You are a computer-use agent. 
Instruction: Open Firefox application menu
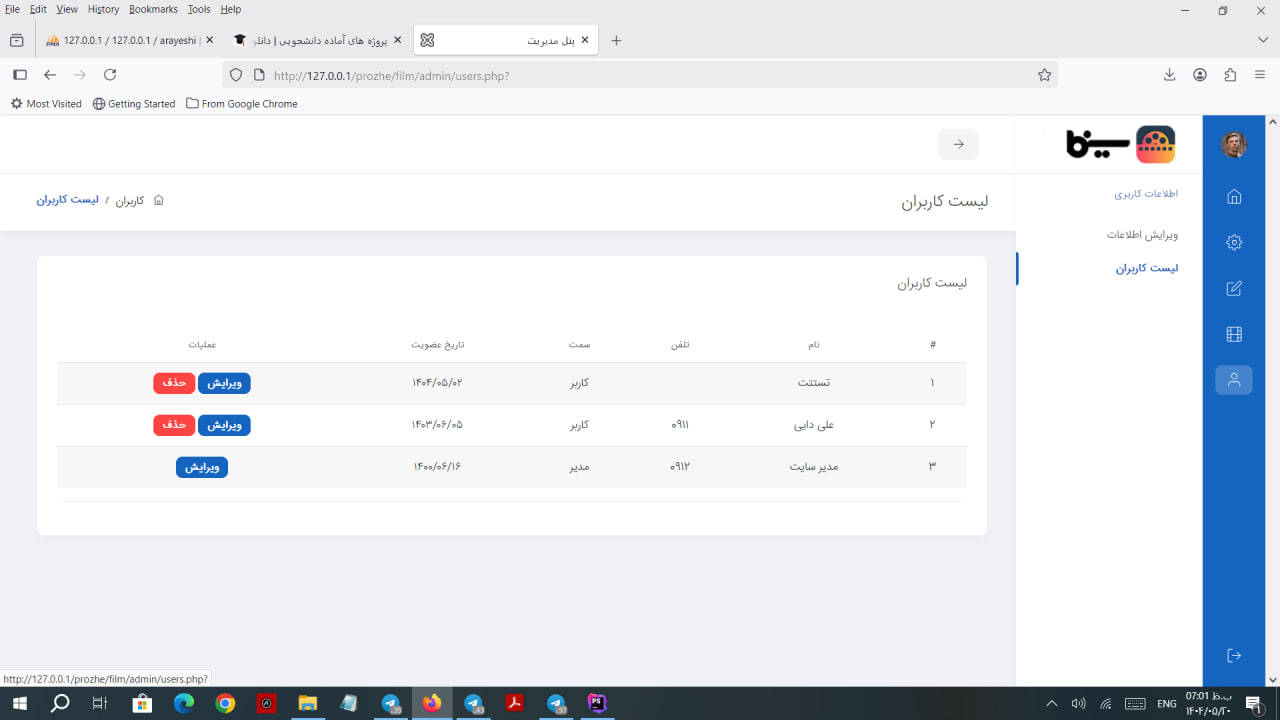tap(1261, 75)
